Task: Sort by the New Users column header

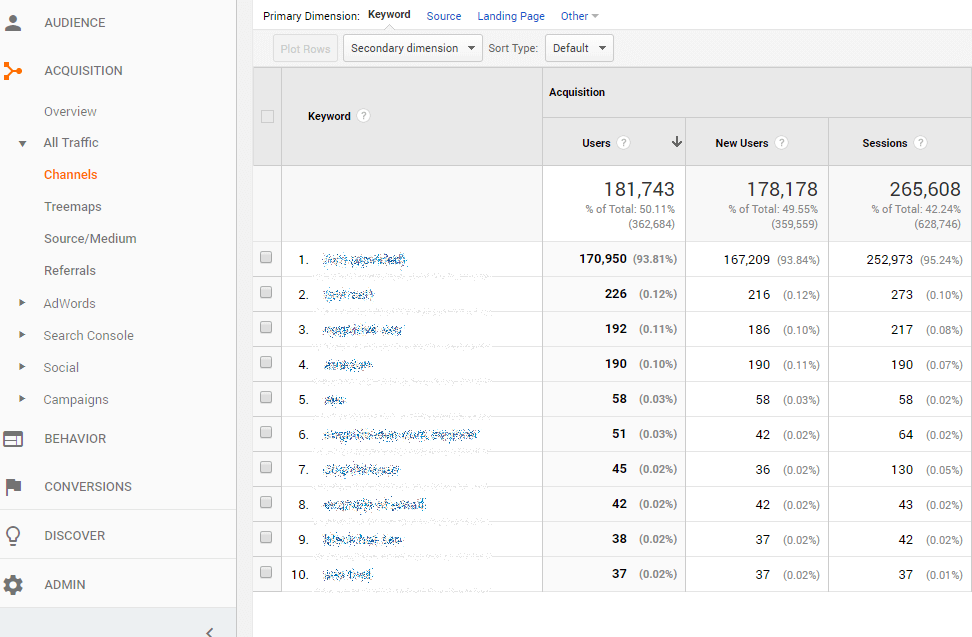Action: pyautogui.click(x=741, y=143)
